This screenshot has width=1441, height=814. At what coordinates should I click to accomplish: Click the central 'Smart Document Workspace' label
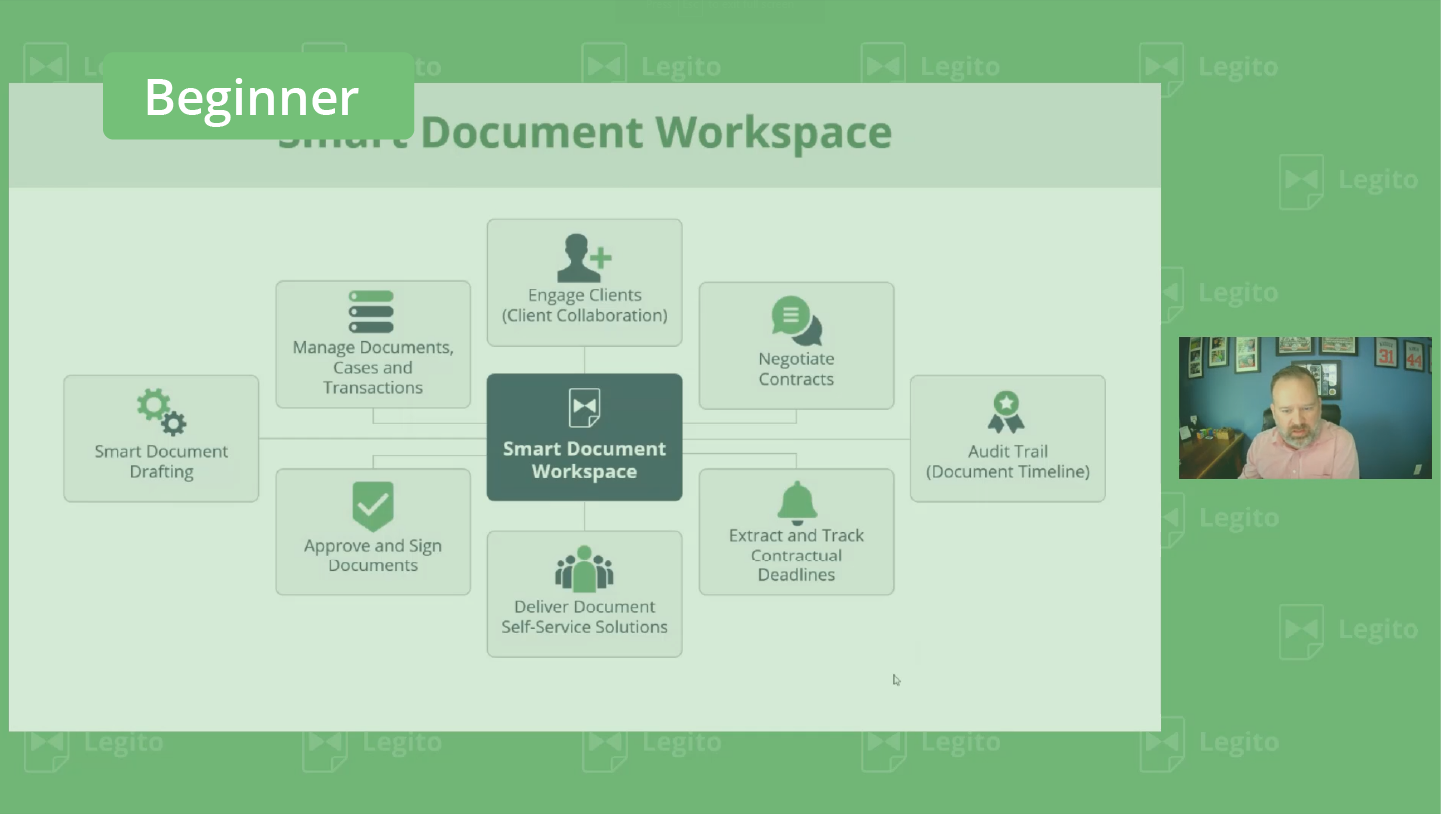click(584, 460)
